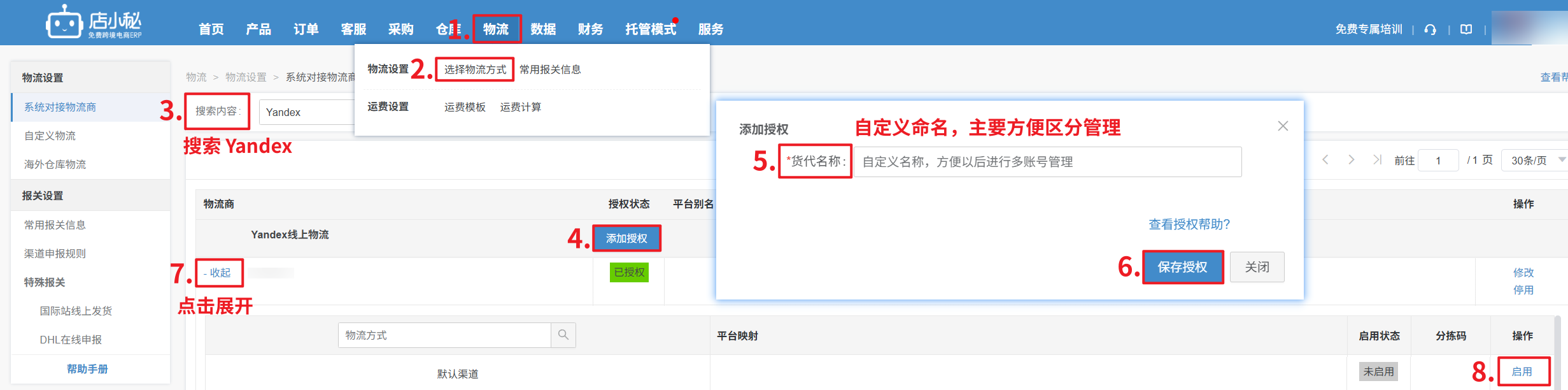Click the 关闭 button

(1257, 267)
